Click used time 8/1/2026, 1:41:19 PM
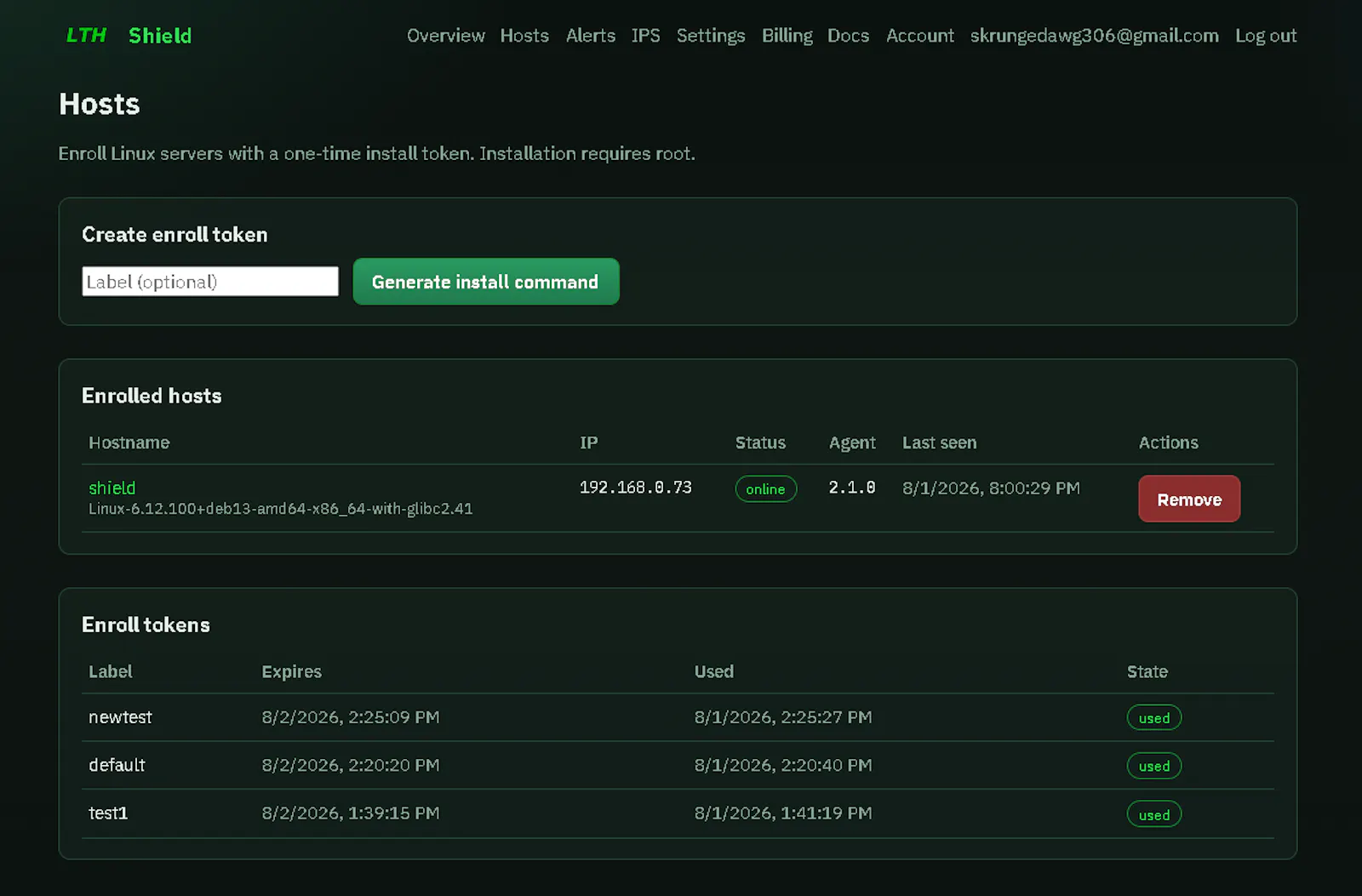 click(783, 813)
